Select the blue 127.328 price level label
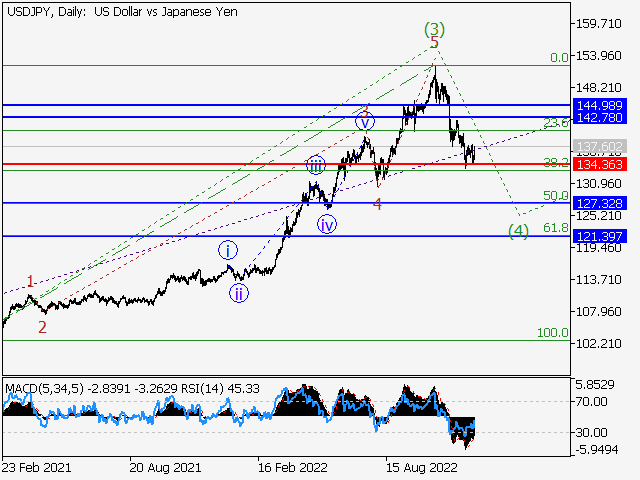This screenshot has width=640, height=480. 600,203
